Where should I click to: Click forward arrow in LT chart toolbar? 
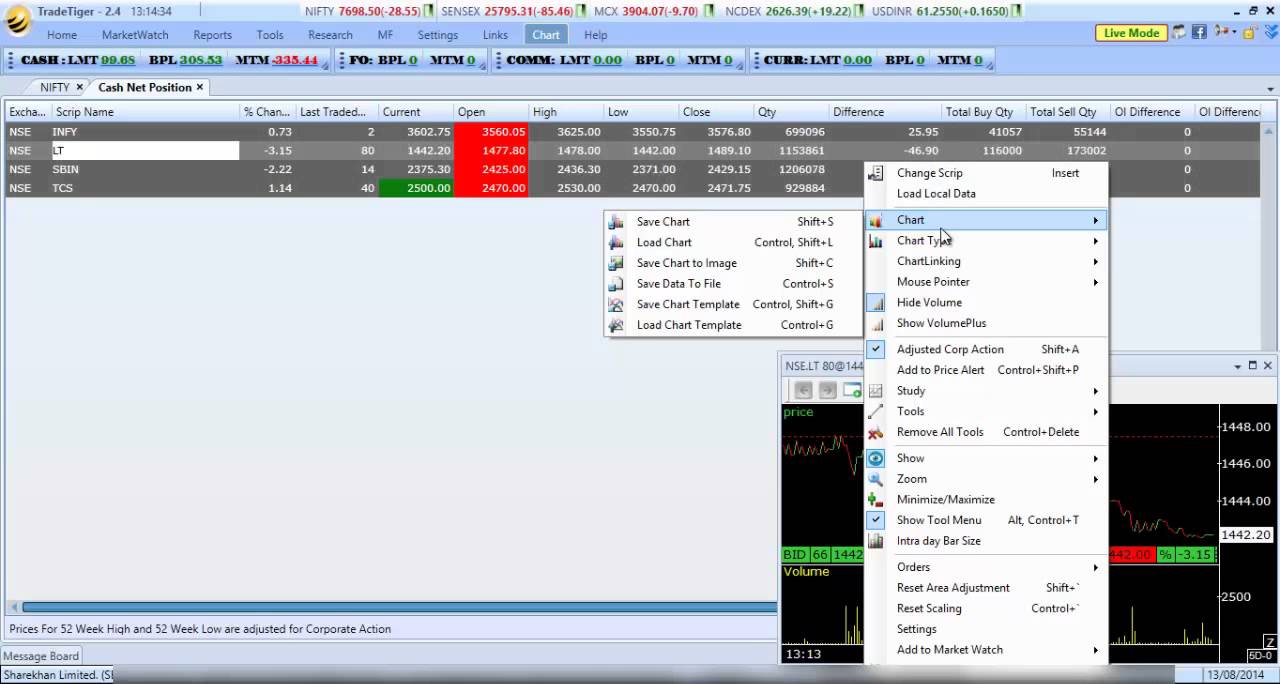click(x=828, y=390)
